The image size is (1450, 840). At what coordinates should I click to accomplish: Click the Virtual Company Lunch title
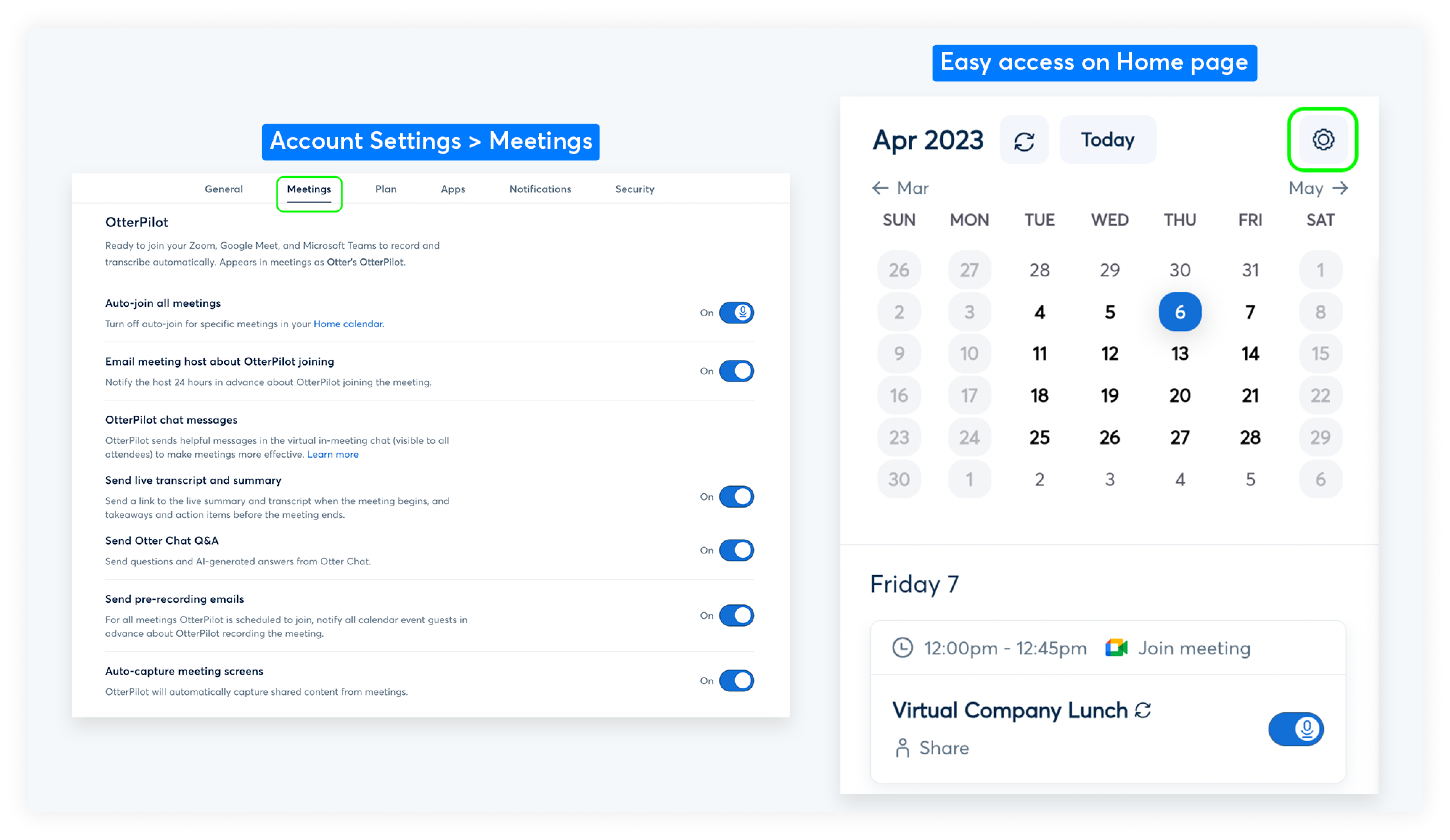1009,711
